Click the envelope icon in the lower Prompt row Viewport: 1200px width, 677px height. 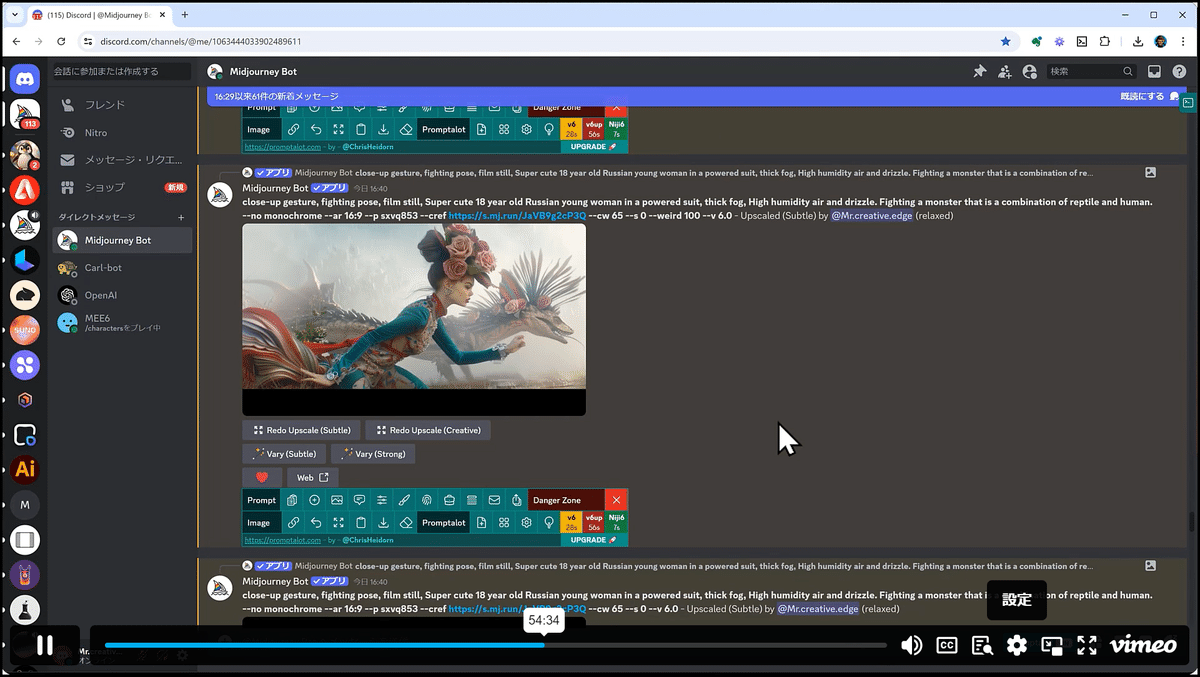[x=494, y=500]
